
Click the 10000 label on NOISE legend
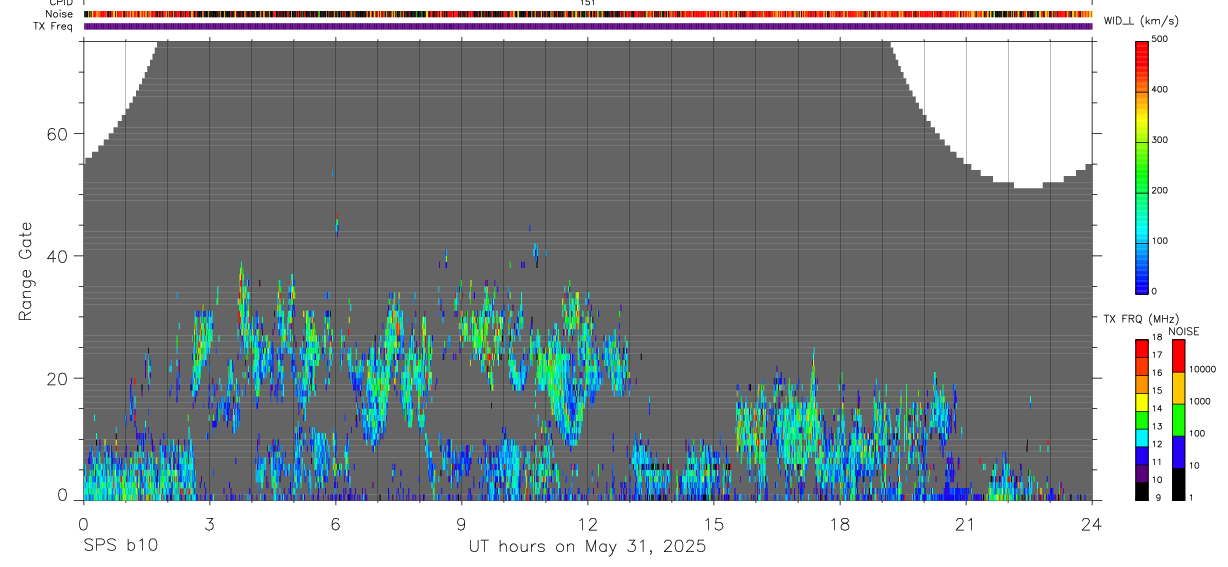pyautogui.click(x=1202, y=369)
